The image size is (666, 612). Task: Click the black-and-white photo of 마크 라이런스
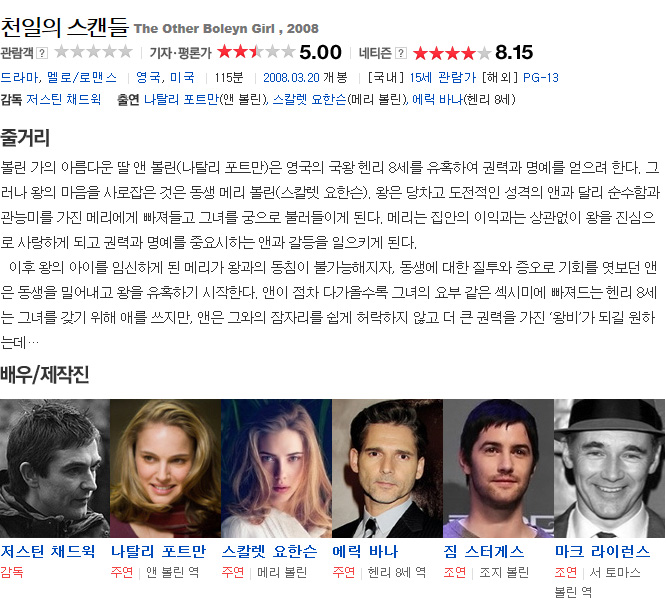tap(610, 468)
